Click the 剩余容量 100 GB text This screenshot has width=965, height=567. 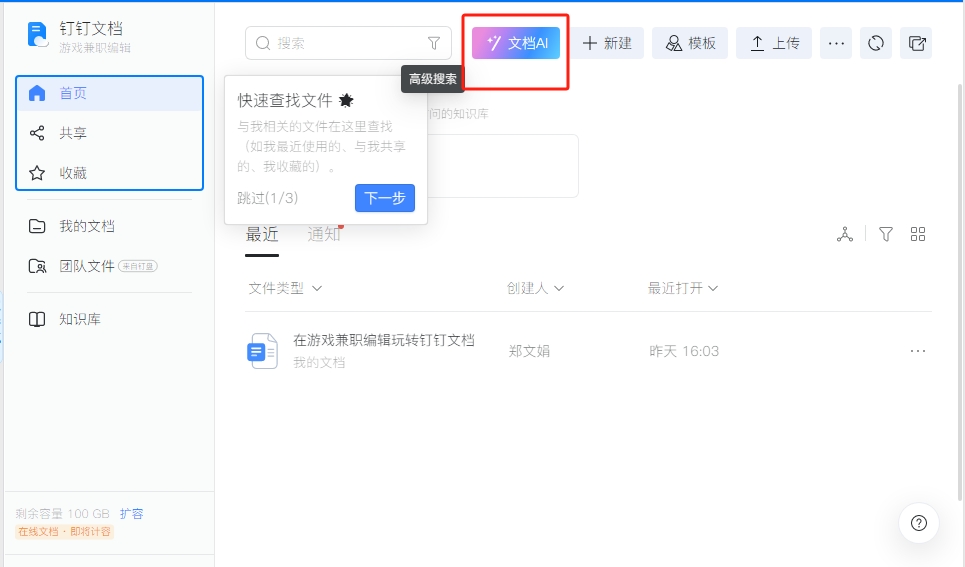(62, 513)
